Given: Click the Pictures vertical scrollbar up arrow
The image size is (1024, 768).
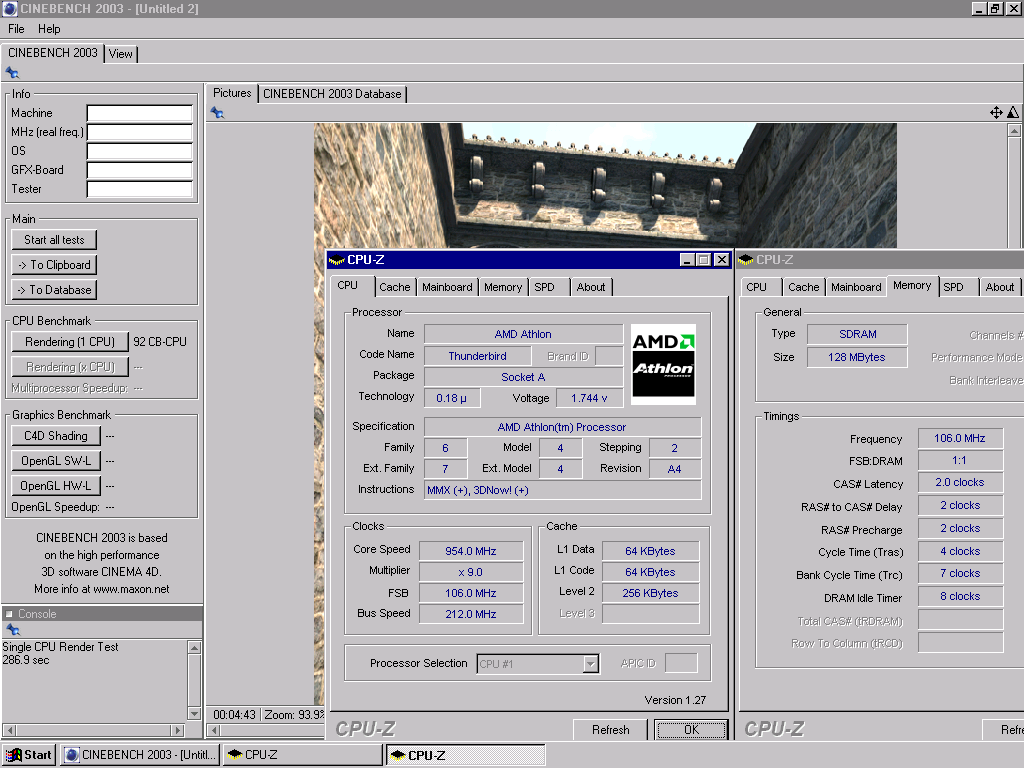Looking at the screenshot, I should click(1014, 131).
